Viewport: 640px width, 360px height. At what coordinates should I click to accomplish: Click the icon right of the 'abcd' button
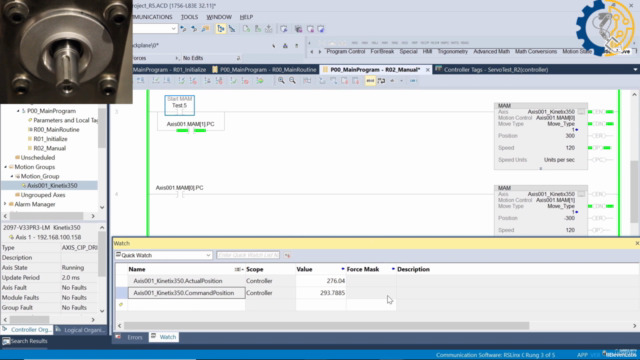(381, 81)
